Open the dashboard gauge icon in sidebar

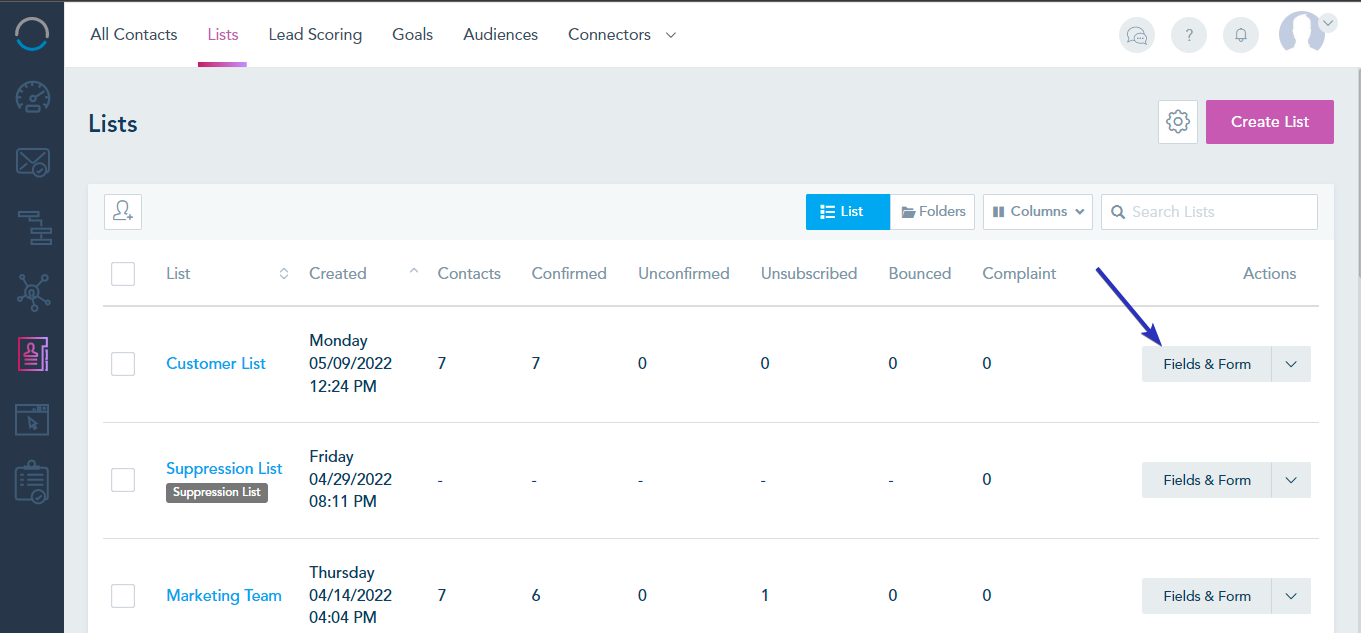click(x=32, y=98)
